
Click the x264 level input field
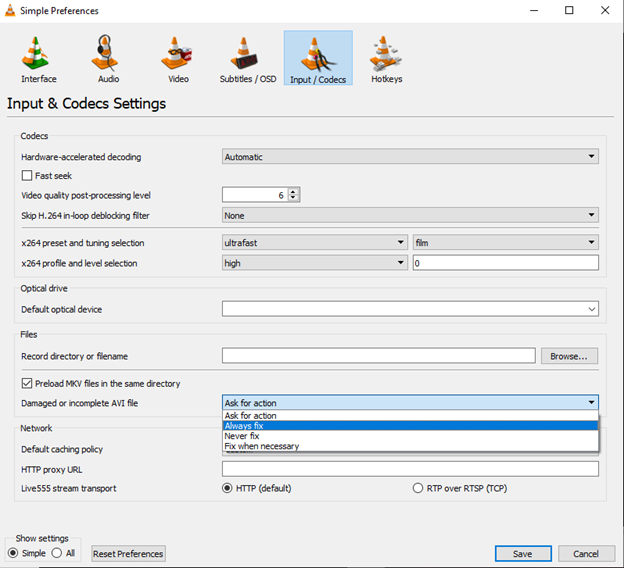[x=506, y=263]
